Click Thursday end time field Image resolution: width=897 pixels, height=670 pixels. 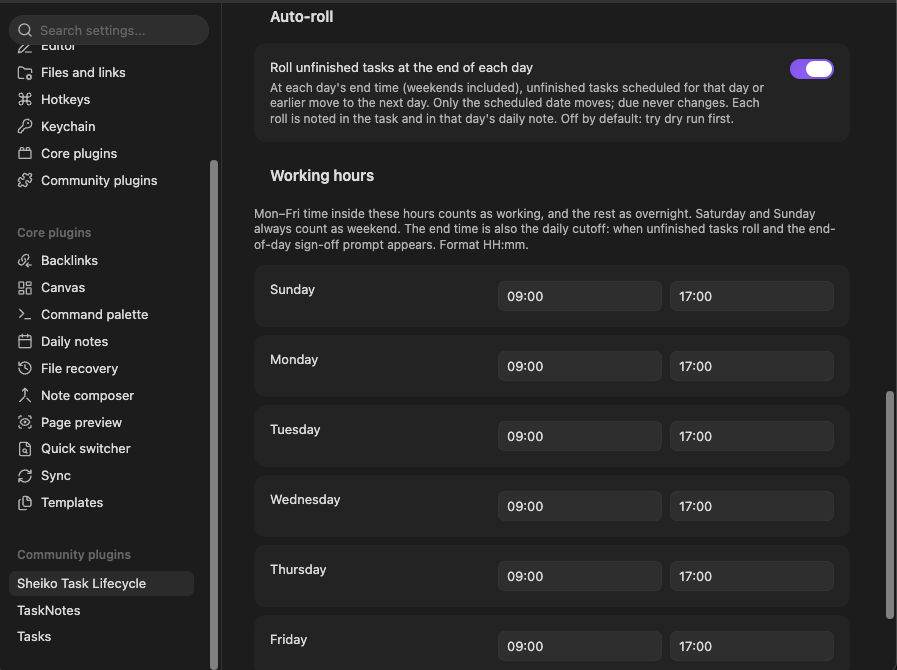pyautogui.click(x=752, y=576)
